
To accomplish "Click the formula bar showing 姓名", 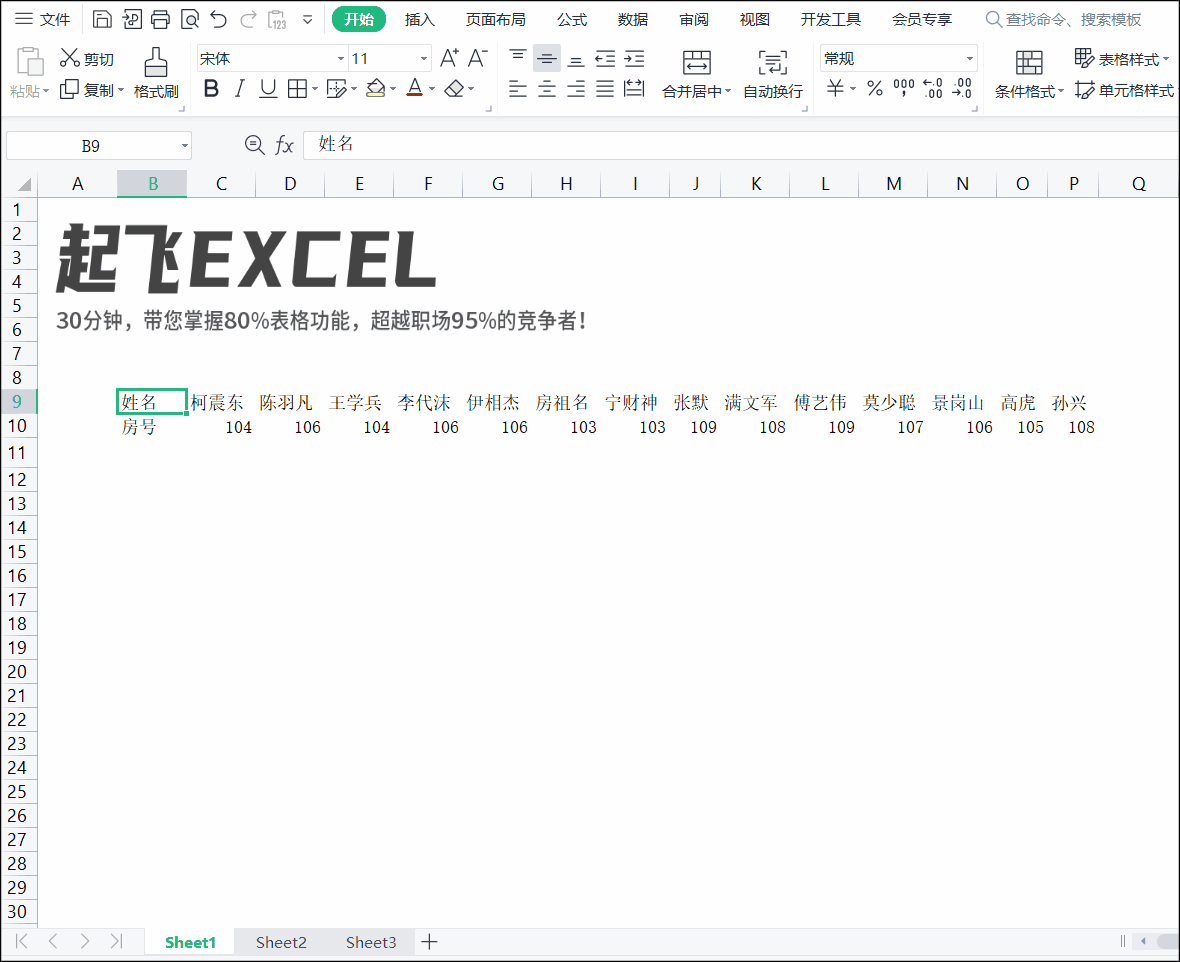I will tap(741, 145).
